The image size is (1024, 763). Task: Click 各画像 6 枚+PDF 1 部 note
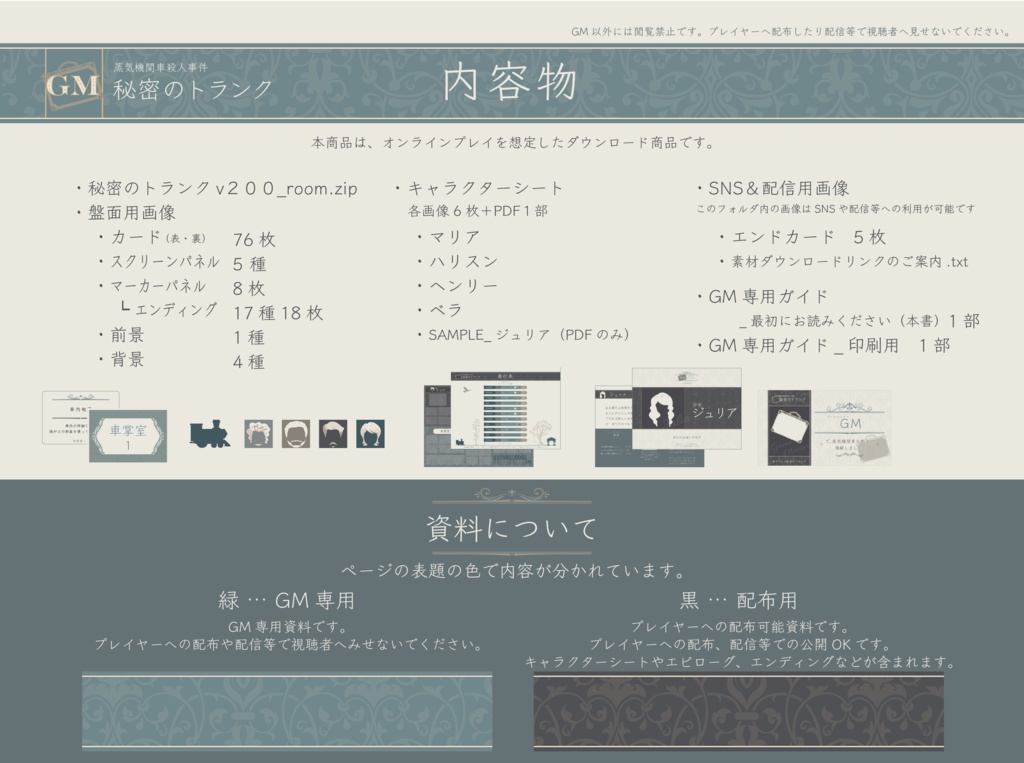point(478,211)
